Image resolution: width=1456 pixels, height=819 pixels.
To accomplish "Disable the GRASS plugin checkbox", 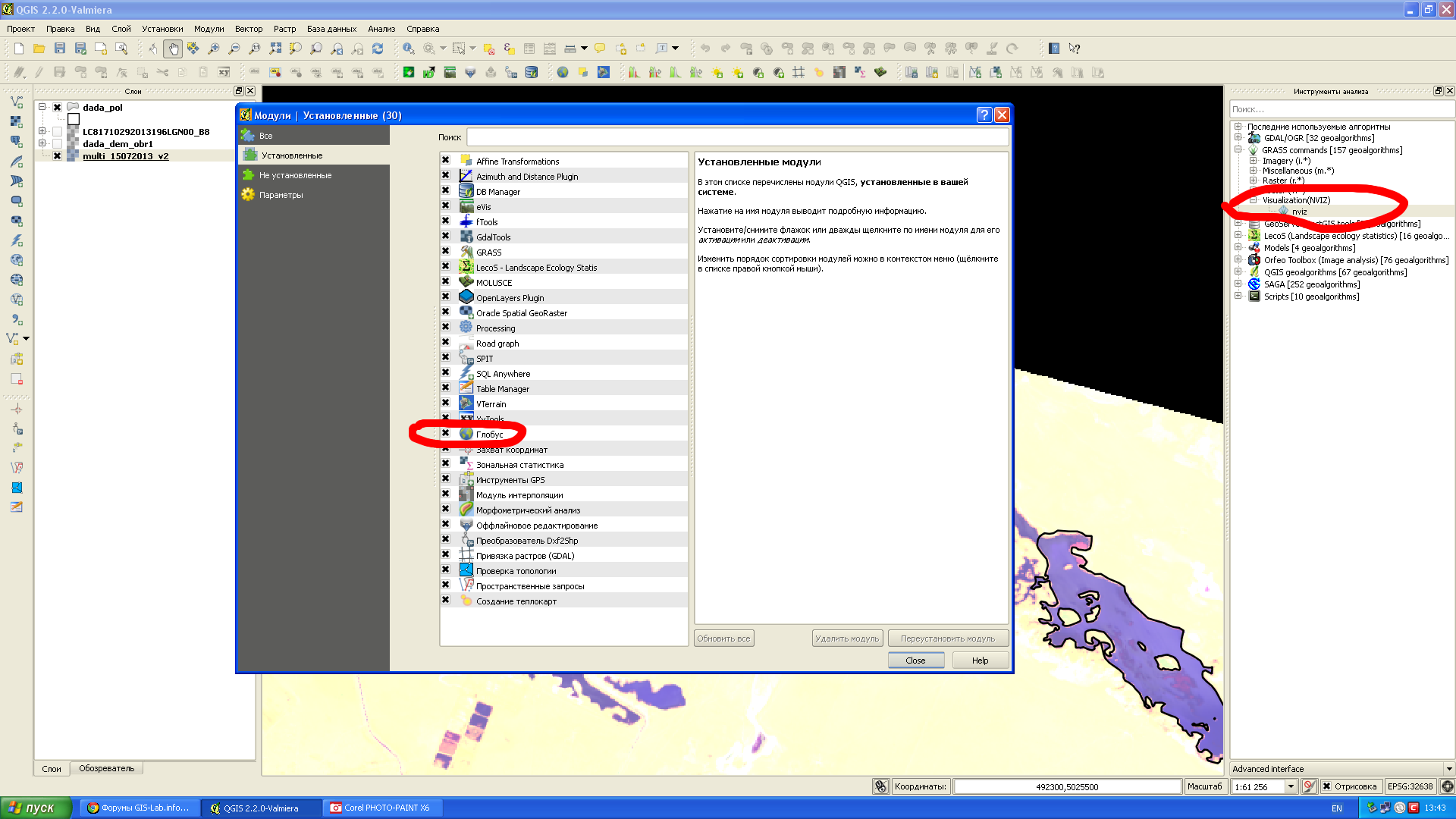I will pyautogui.click(x=446, y=251).
